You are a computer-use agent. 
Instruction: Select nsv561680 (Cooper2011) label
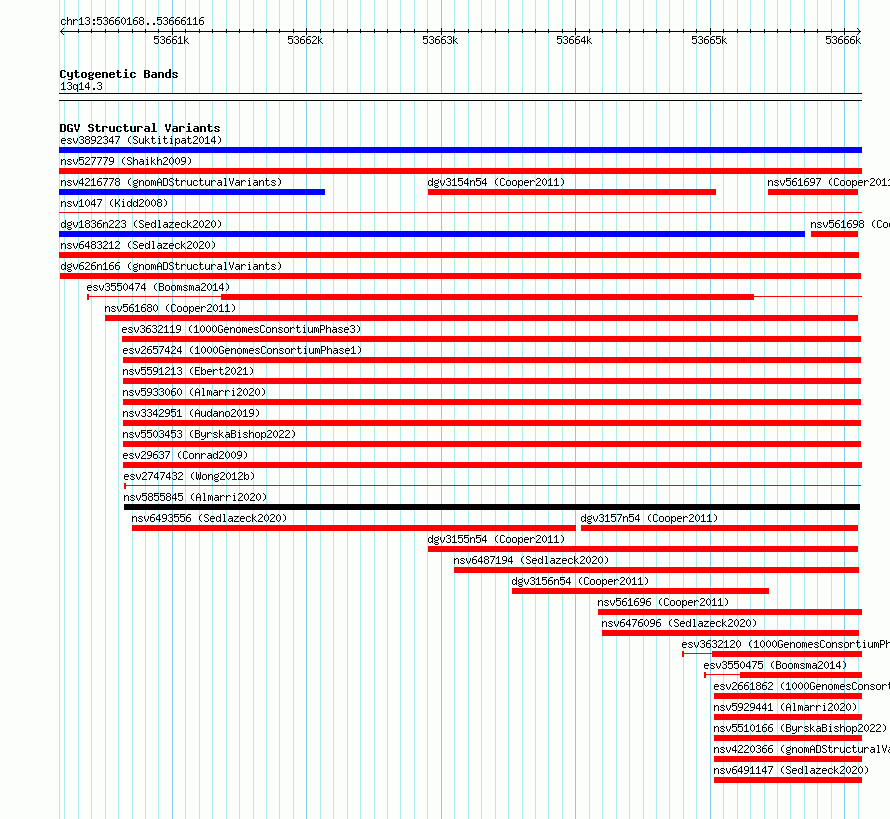[170, 308]
